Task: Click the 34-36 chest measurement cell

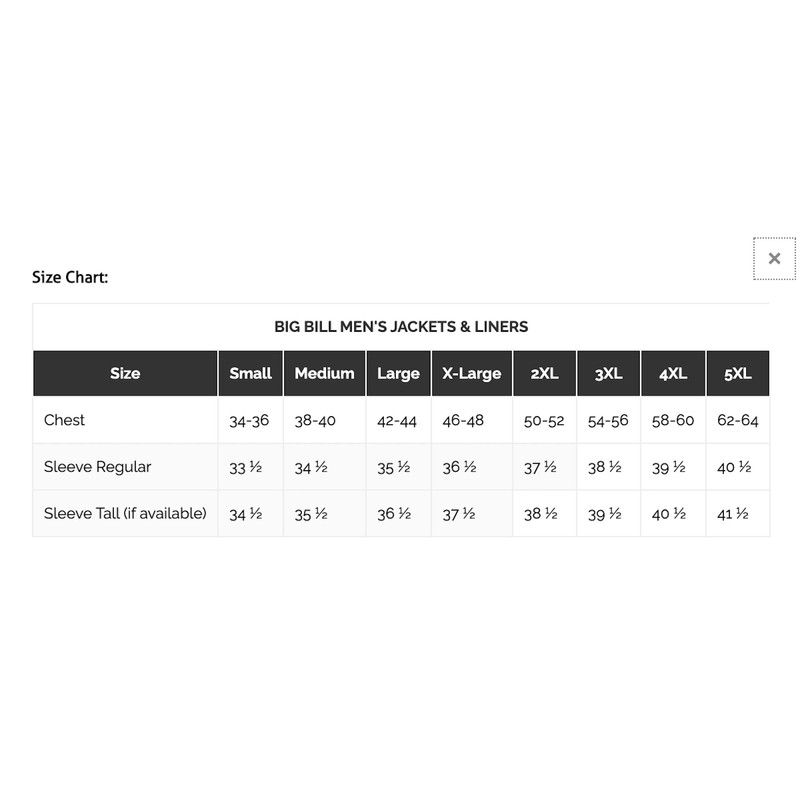Action: pyautogui.click(x=249, y=421)
